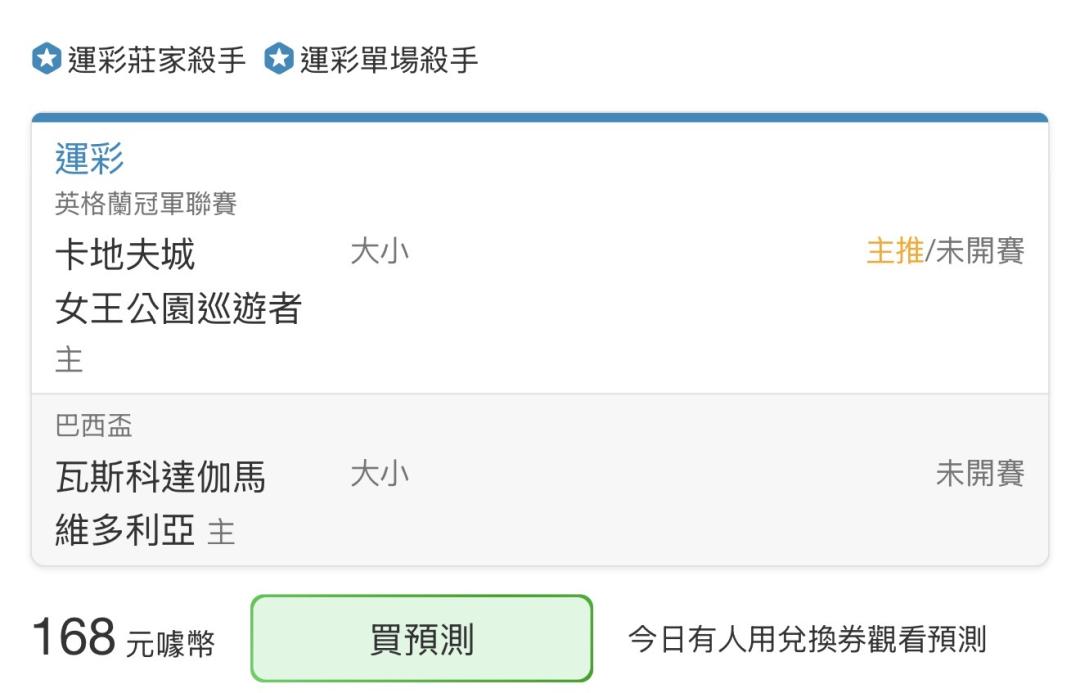Image resolution: width=1080 pixels, height=693 pixels.
Task: Click the star badge beside 運彩莊家殺手
Action: (47, 59)
